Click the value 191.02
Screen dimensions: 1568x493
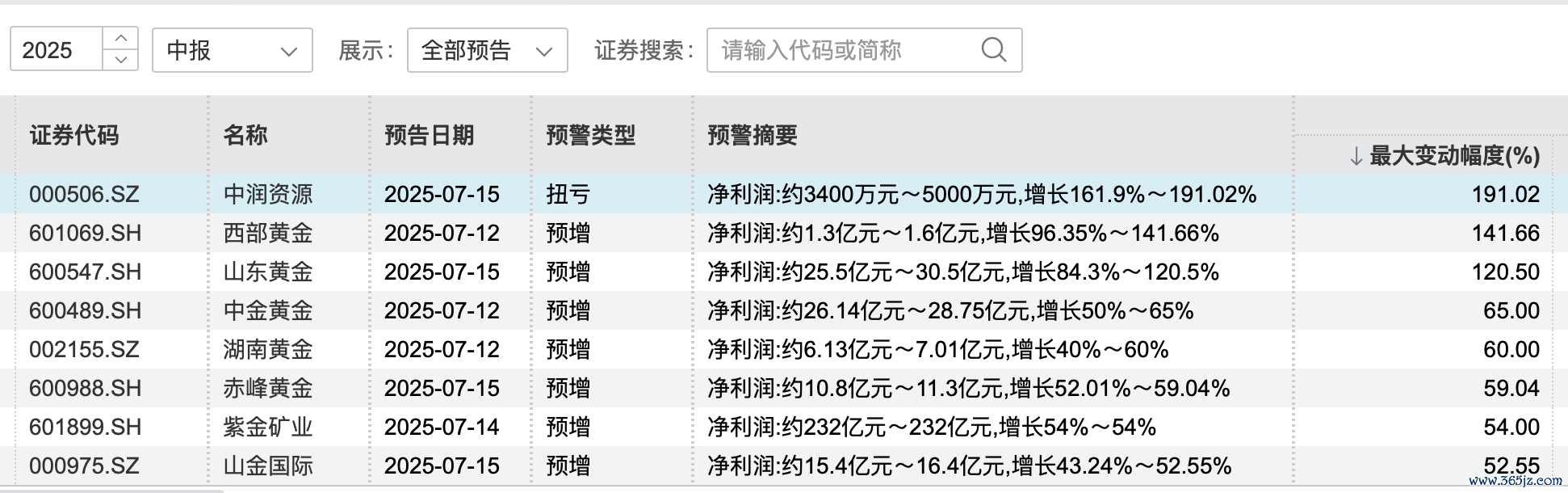click(1506, 194)
